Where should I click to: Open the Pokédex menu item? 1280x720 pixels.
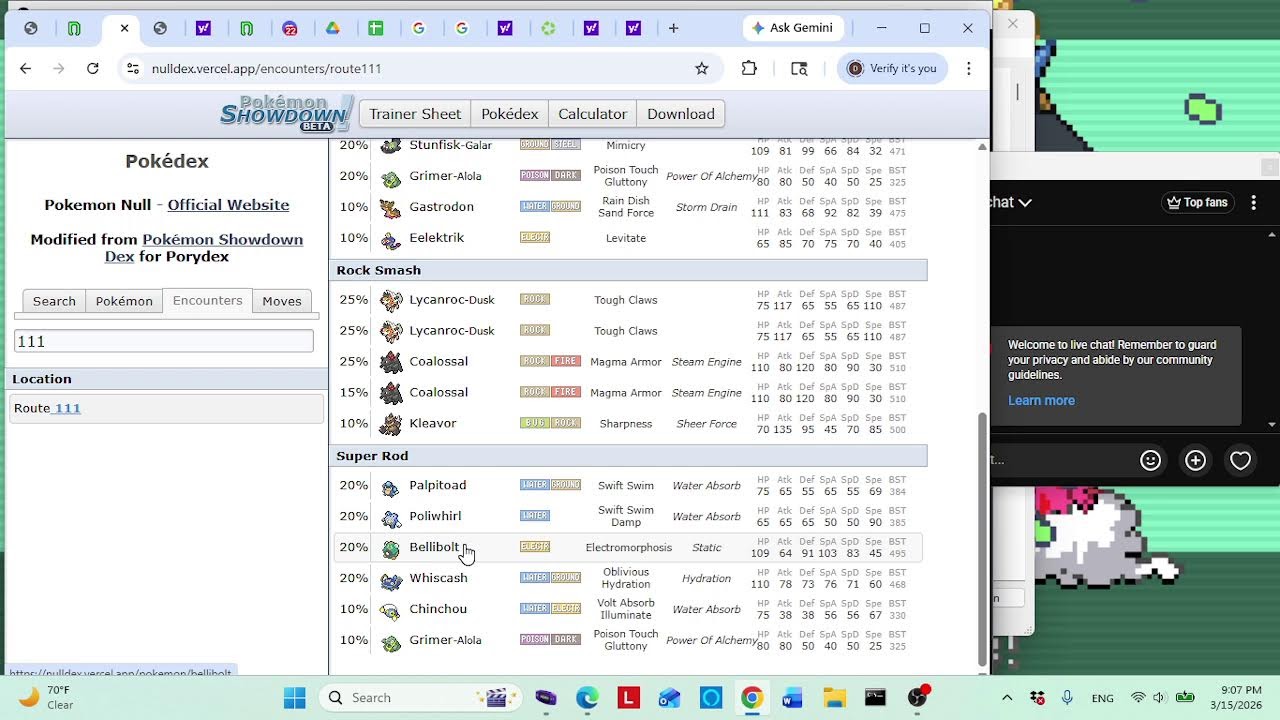pos(510,113)
